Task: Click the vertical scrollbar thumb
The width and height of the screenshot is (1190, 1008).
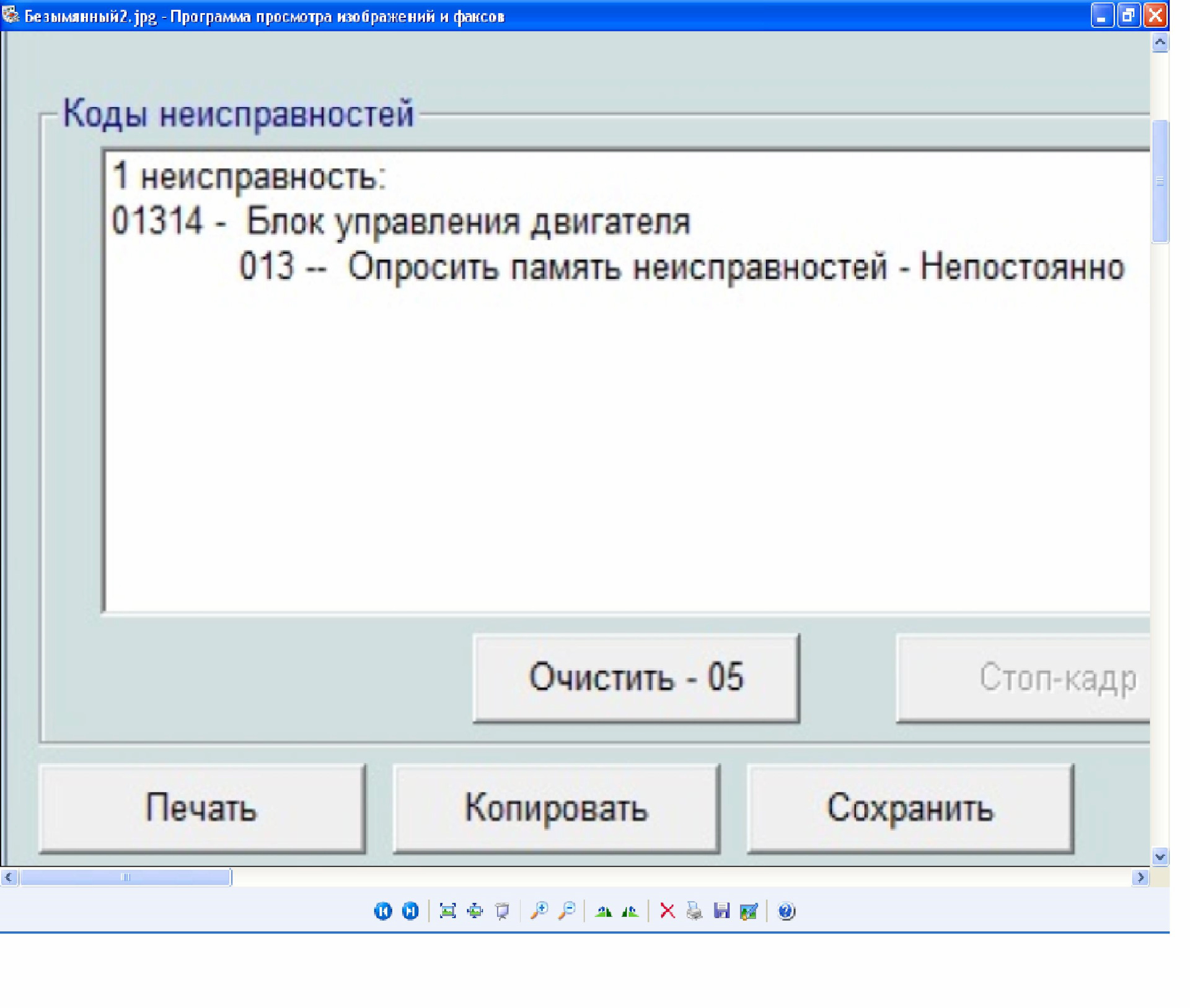Action: coord(1160,182)
